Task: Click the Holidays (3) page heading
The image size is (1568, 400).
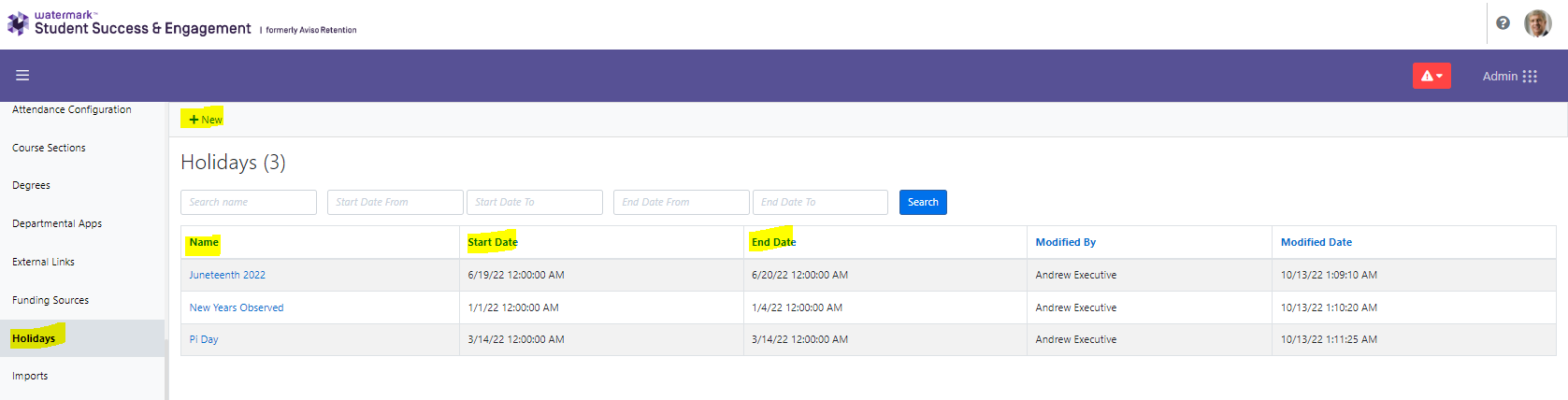Action: [233, 163]
